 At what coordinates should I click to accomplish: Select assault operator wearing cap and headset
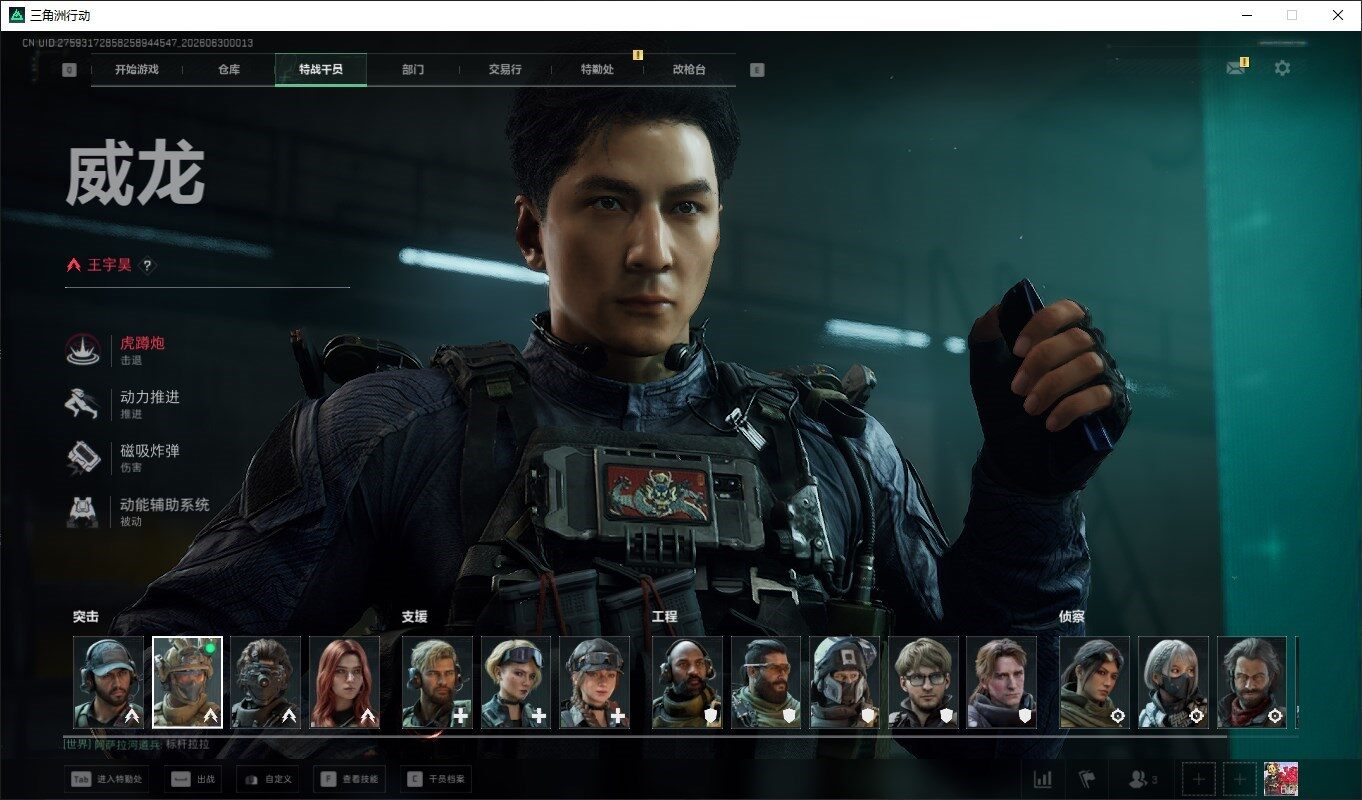[109, 682]
